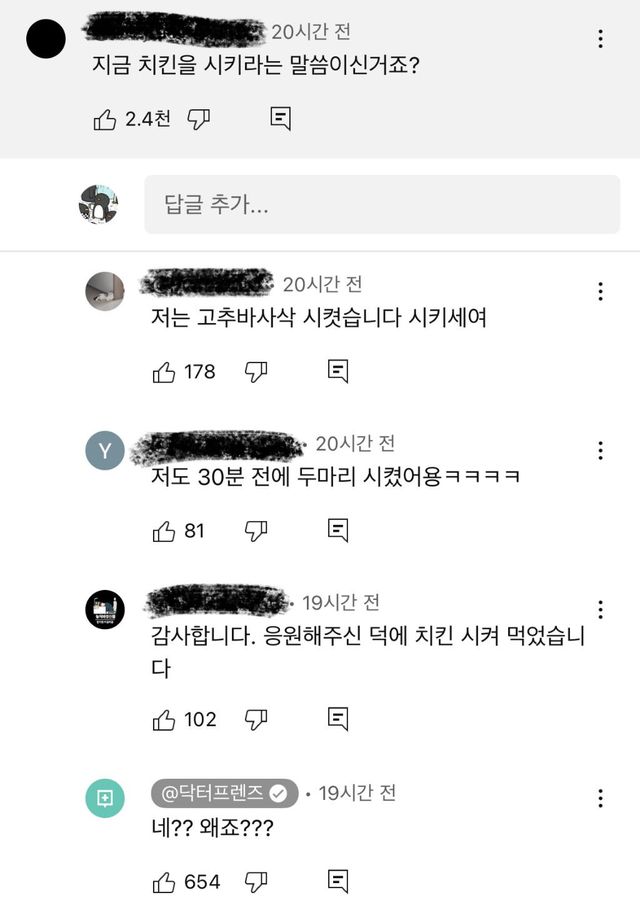
Task: Like the 두마리 reply with 81 likes
Action: [x=164, y=531]
